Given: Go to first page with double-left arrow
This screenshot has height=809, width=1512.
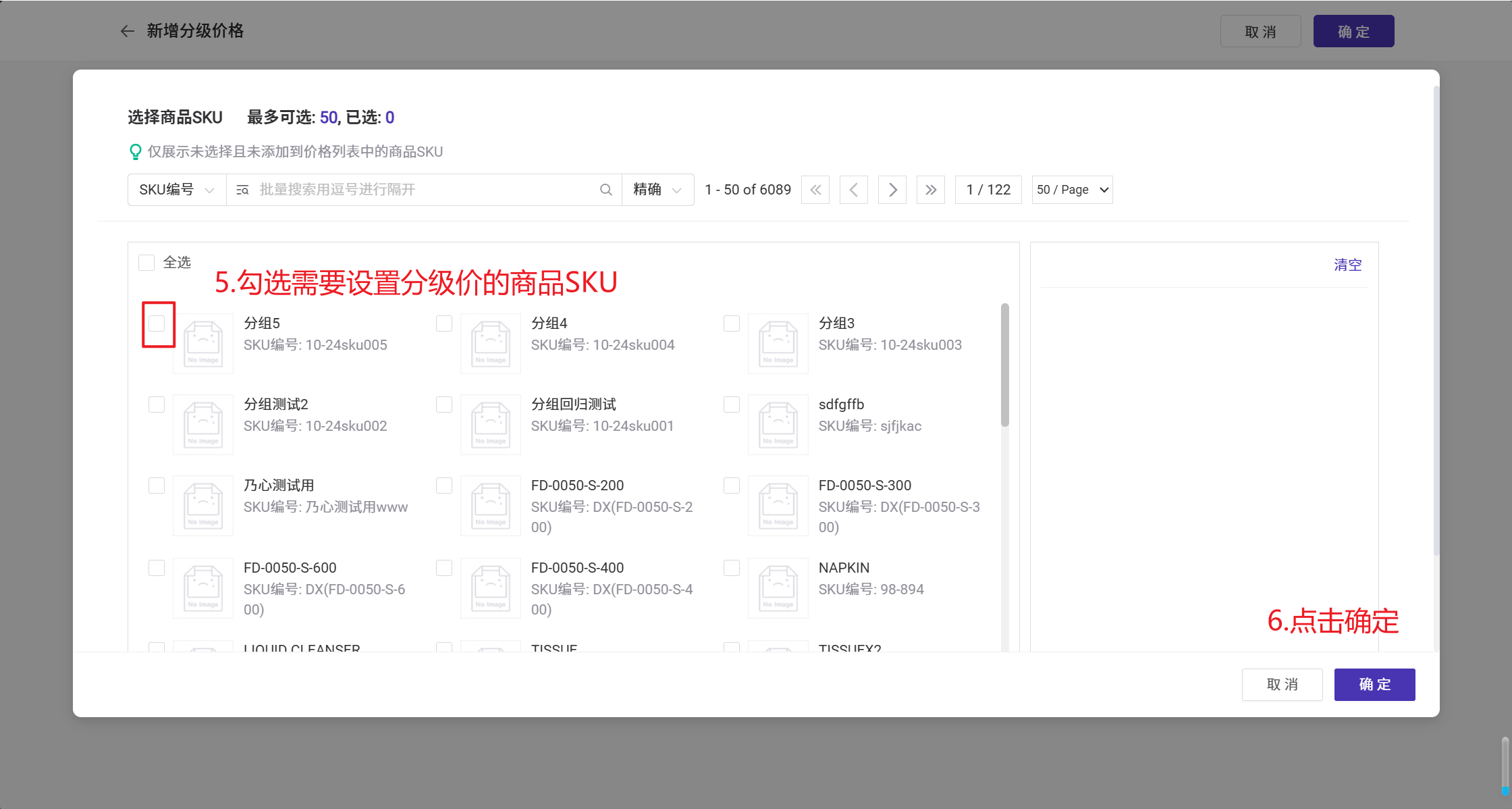Looking at the screenshot, I should click(x=815, y=190).
